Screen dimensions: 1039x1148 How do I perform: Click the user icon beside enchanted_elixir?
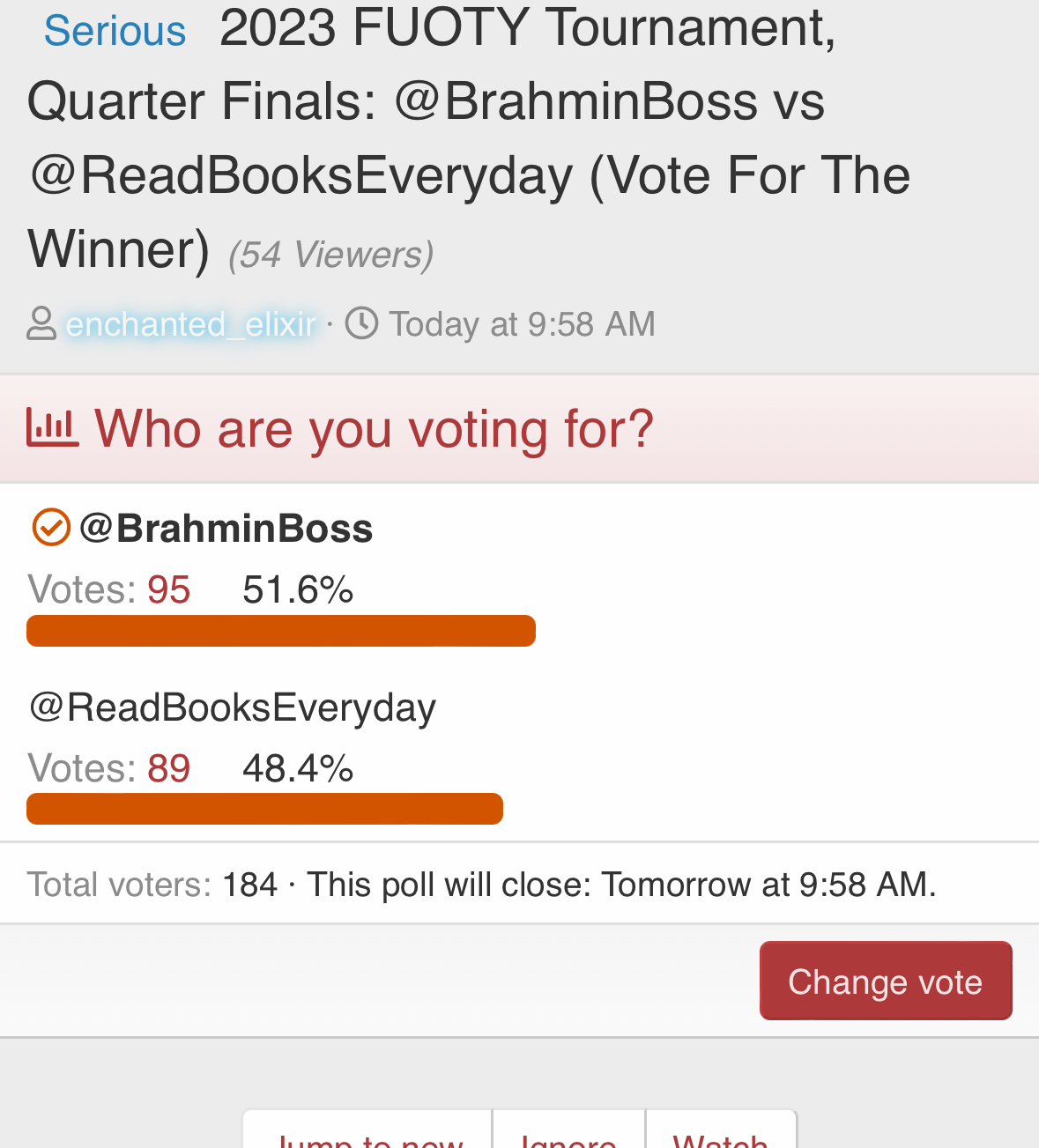pyautogui.click(x=41, y=323)
